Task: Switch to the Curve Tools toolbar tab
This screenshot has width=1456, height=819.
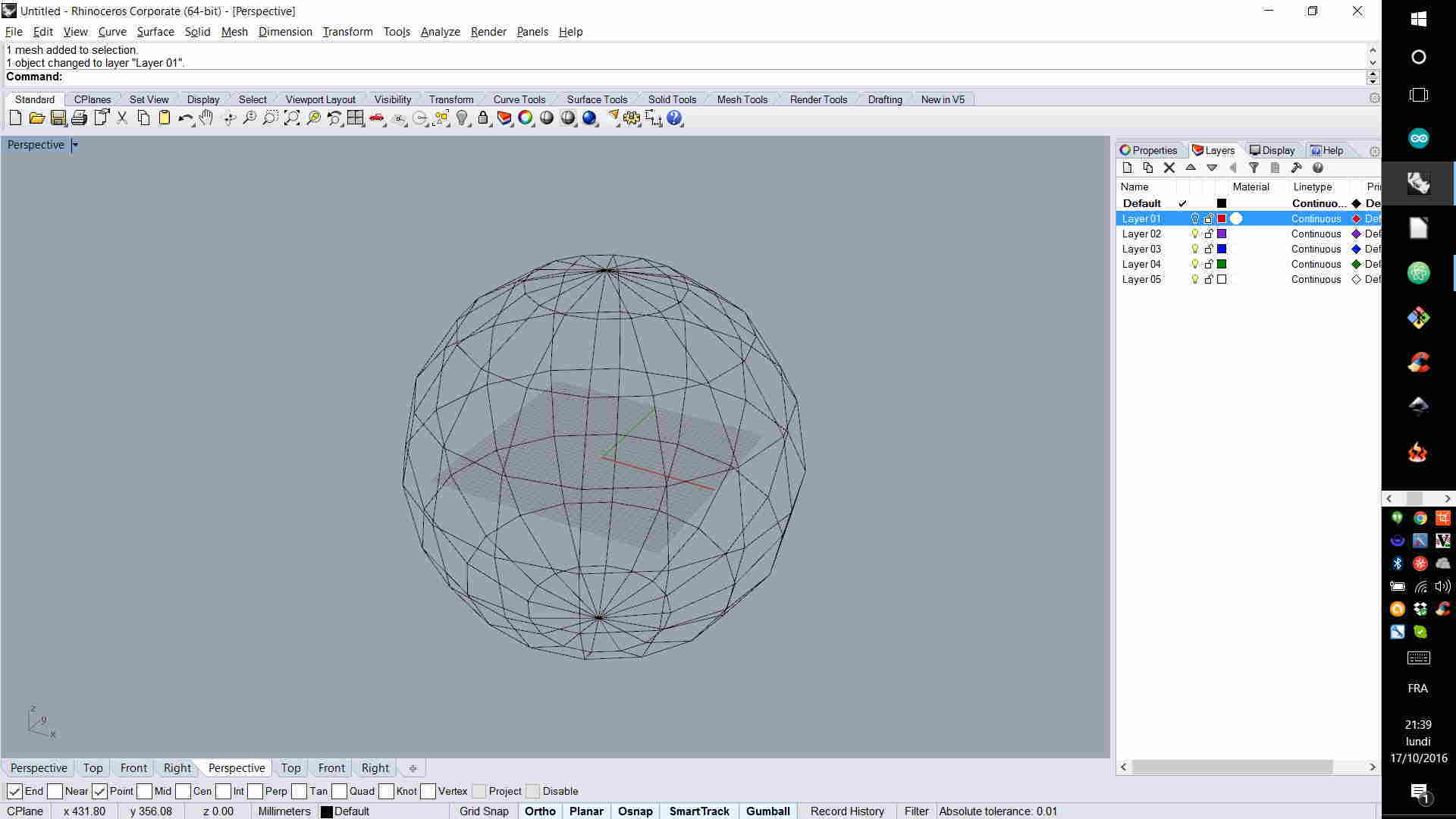Action: 519,99
